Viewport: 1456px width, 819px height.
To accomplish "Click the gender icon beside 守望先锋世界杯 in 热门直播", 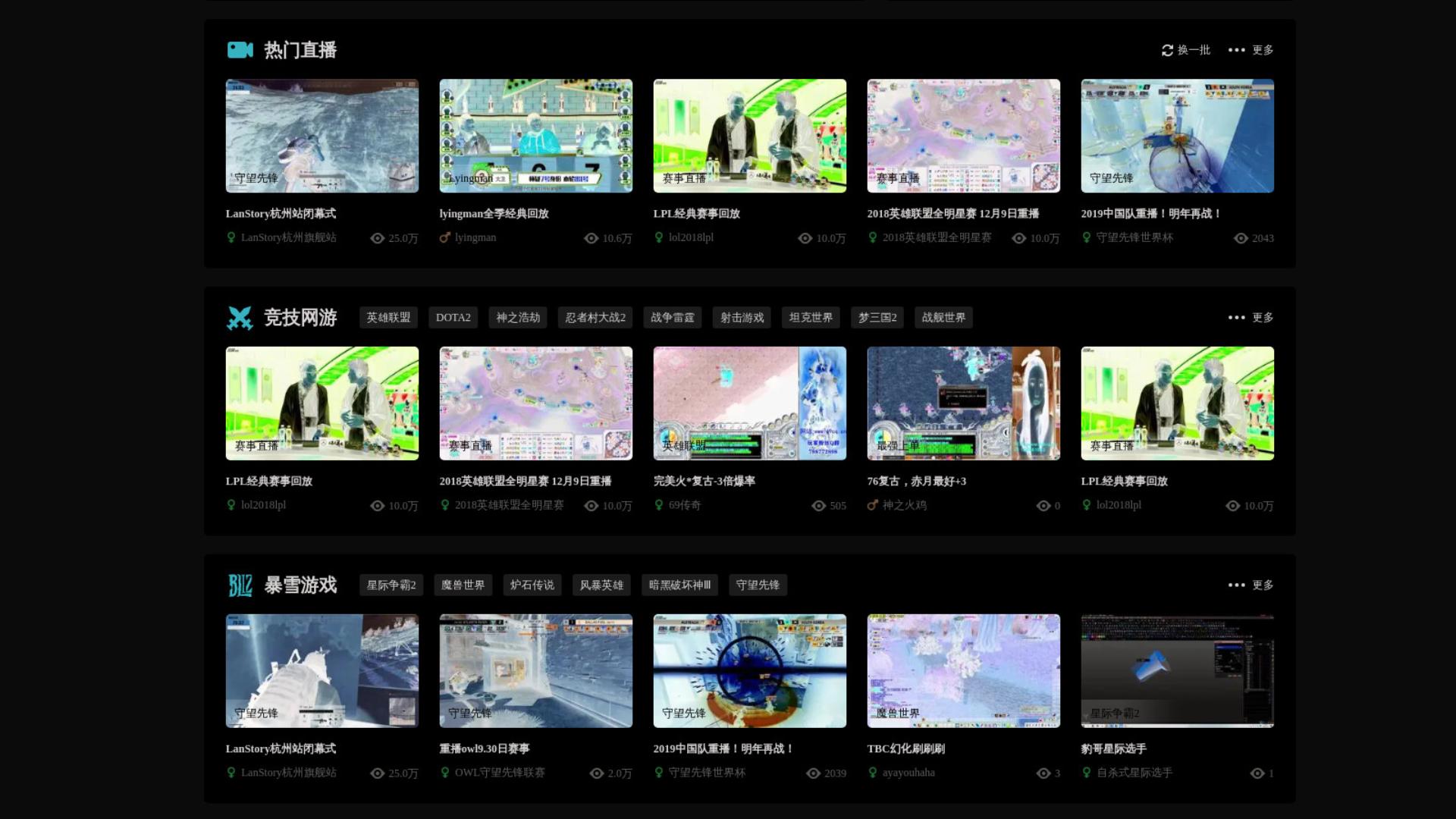I will [x=1087, y=237].
